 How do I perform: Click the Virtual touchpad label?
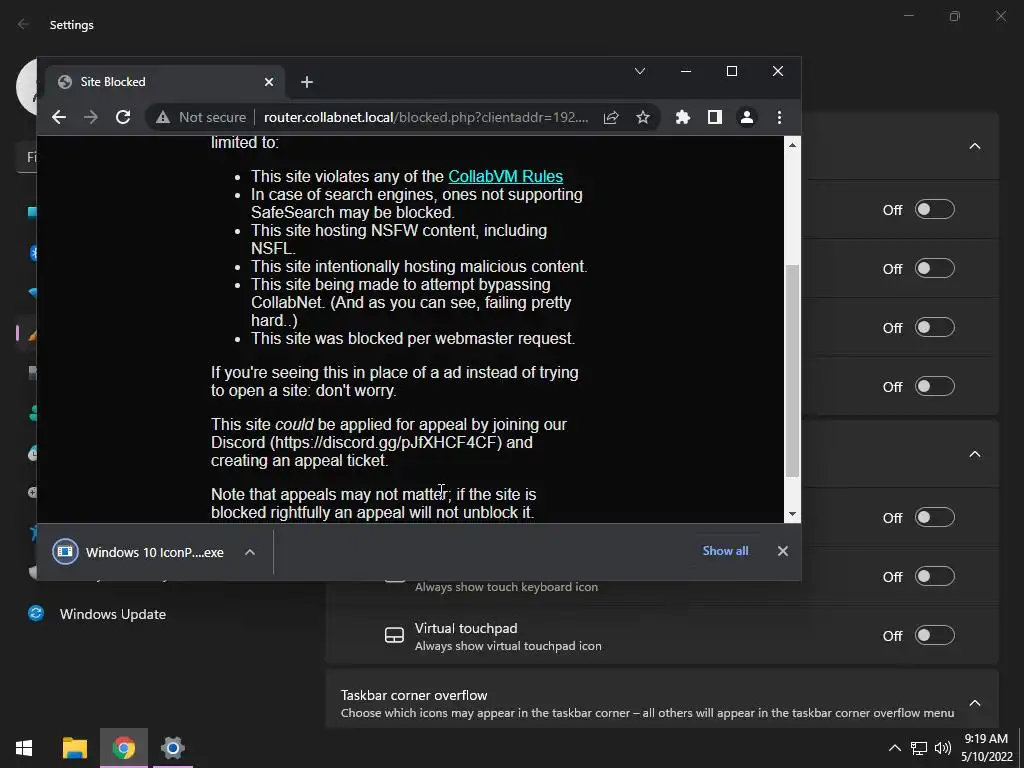466,628
